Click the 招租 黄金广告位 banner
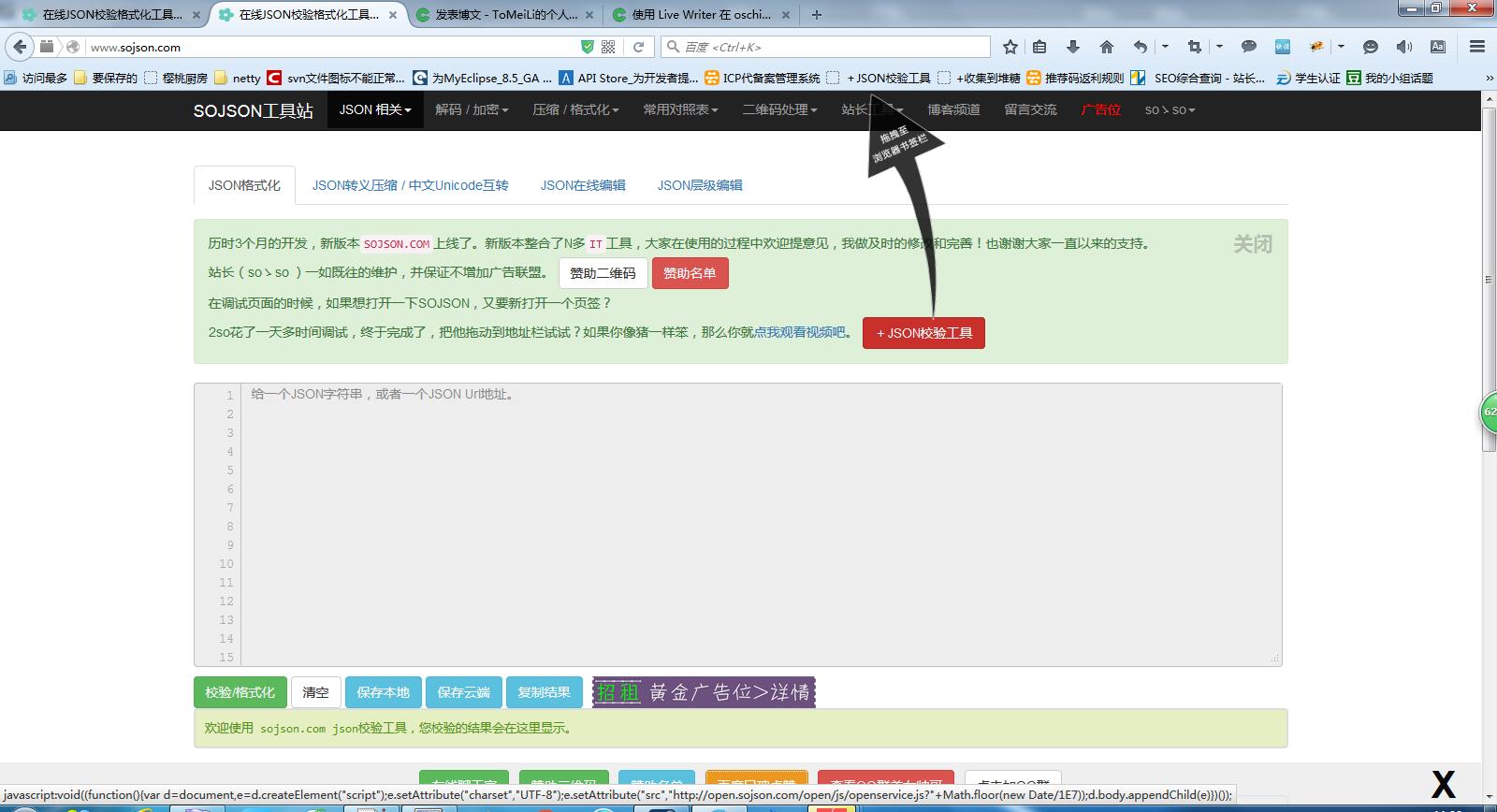The image size is (1497, 812). pos(704,692)
